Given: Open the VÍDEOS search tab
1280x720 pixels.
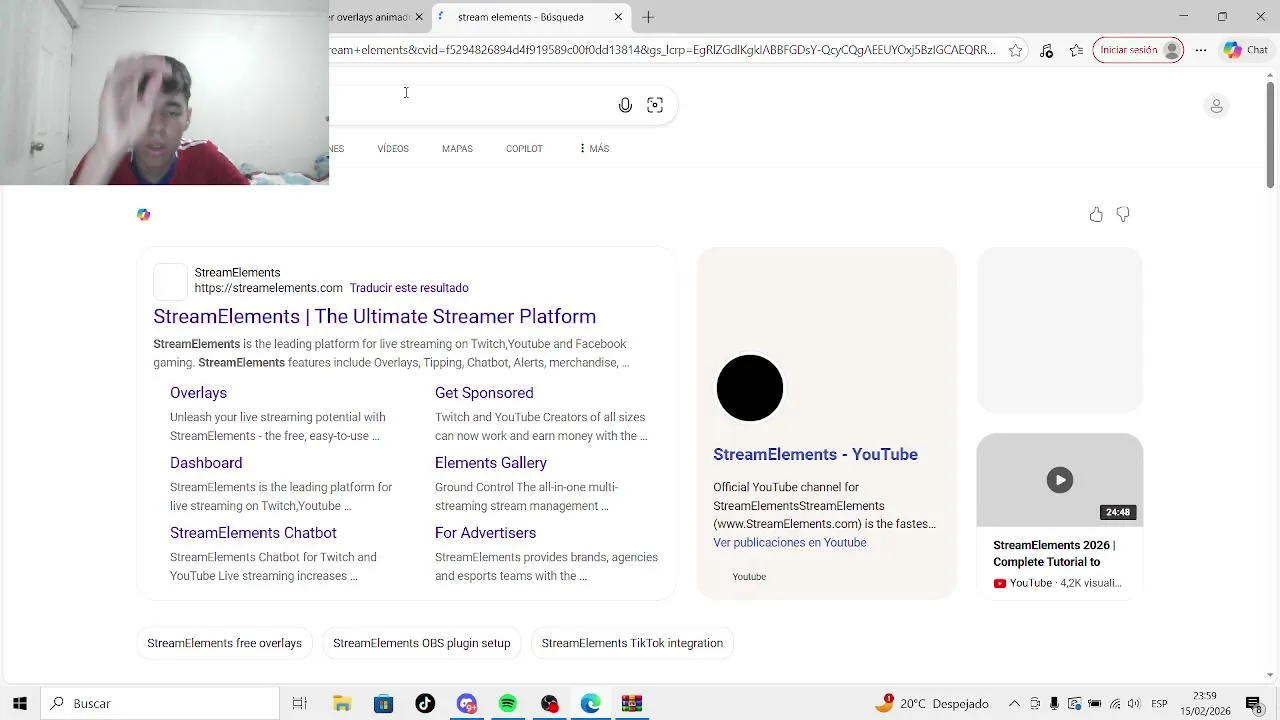Looking at the screenshot, I should [393, 149].
